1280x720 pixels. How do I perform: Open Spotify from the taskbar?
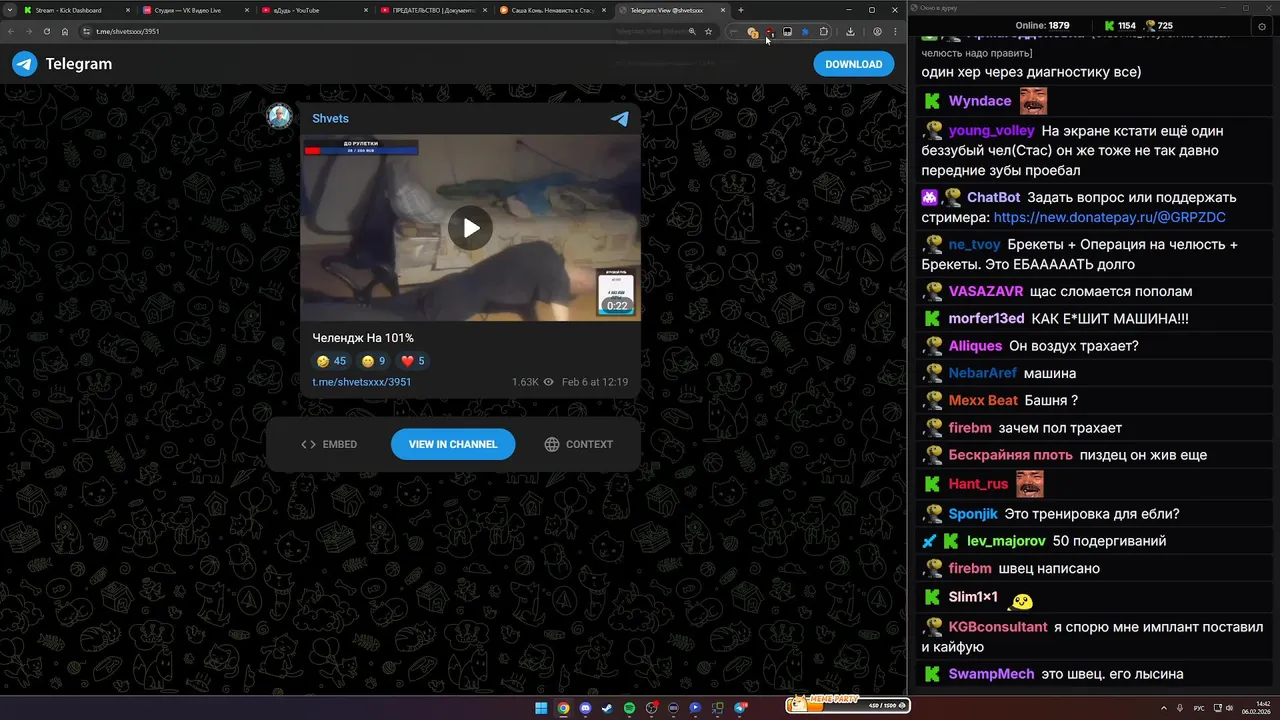click(x=629, y=708)
